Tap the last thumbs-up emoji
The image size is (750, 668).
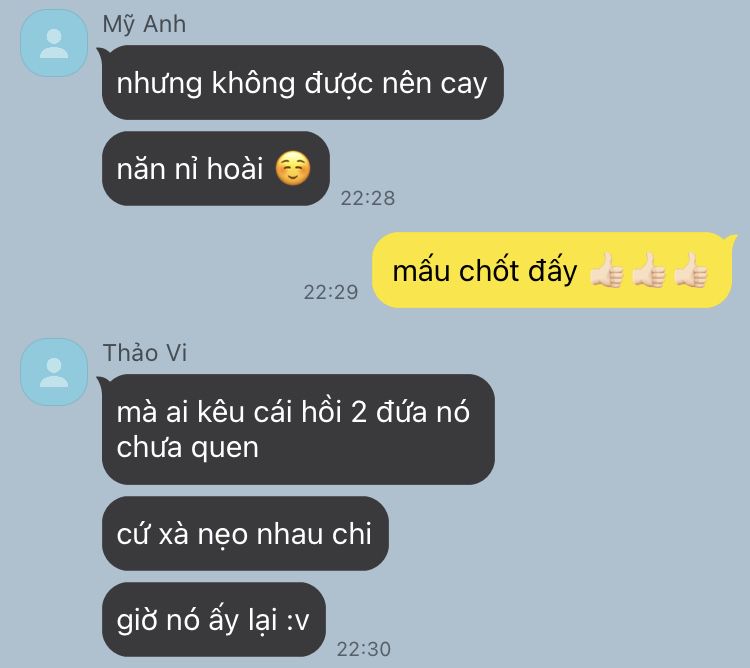click(690, 270)
